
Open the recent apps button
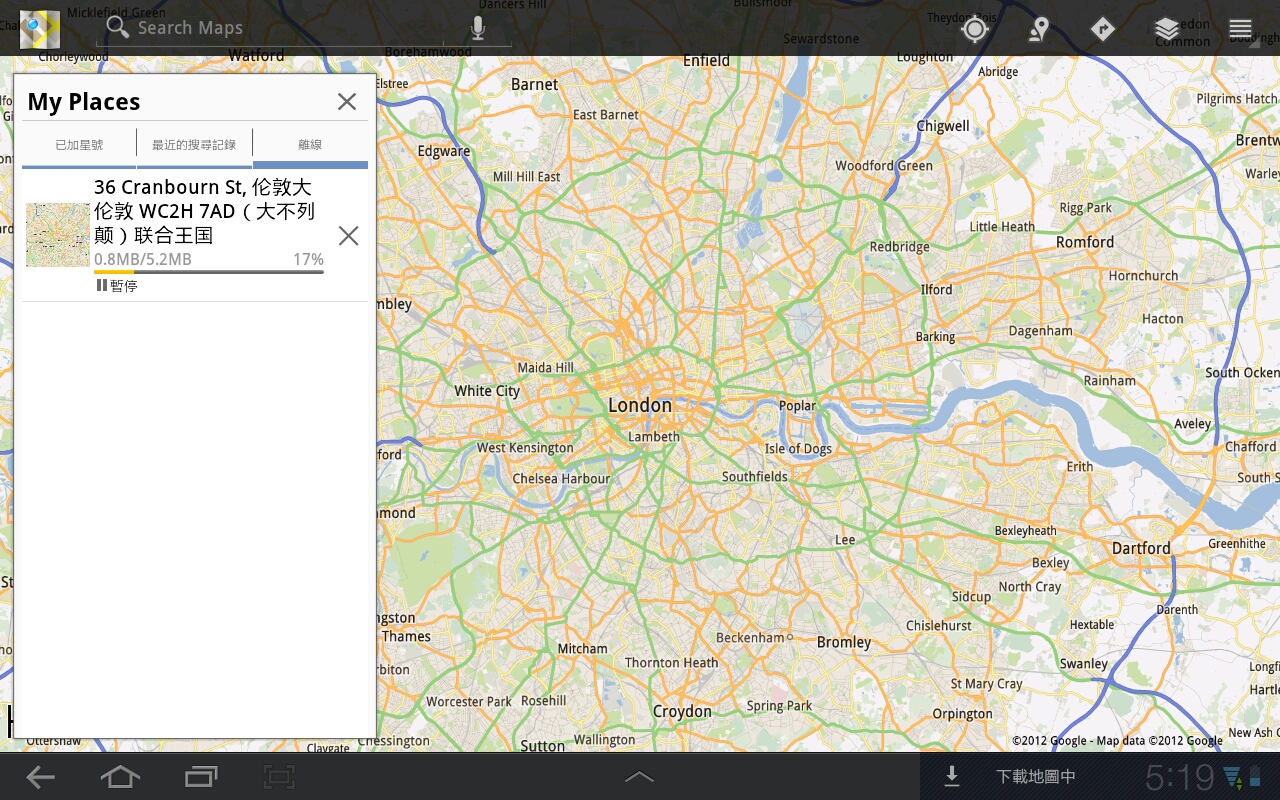click(201, 776)
